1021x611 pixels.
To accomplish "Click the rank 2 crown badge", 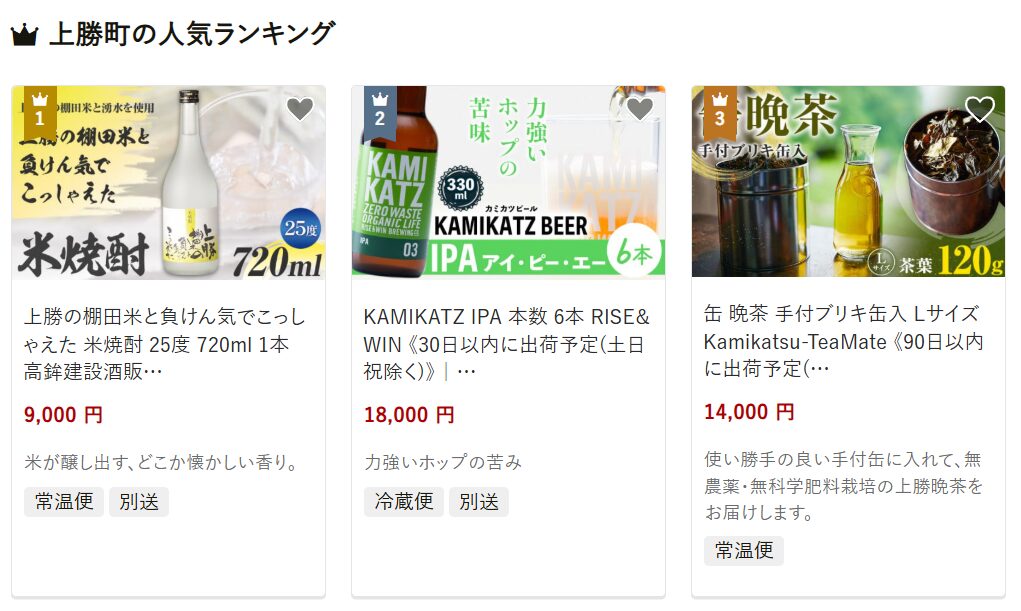I will 380,112.
